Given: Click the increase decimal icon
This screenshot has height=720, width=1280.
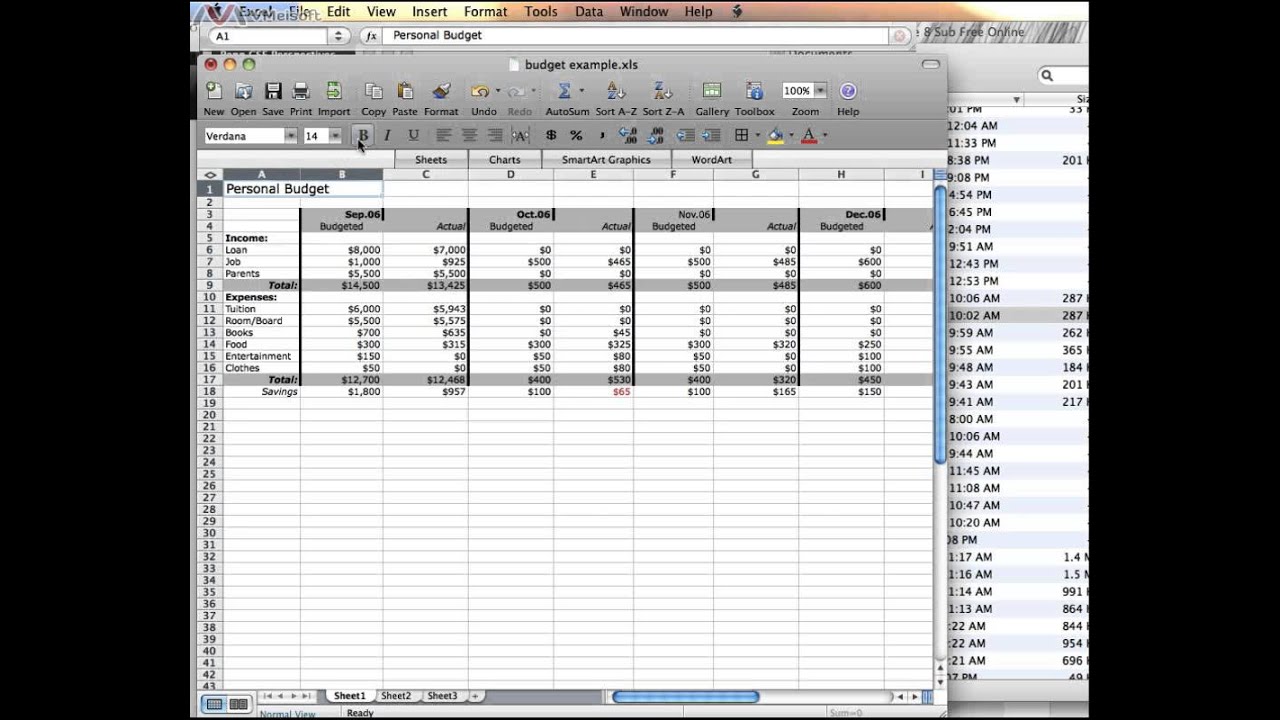Looking at the screenshot, I should pos(628,135).
